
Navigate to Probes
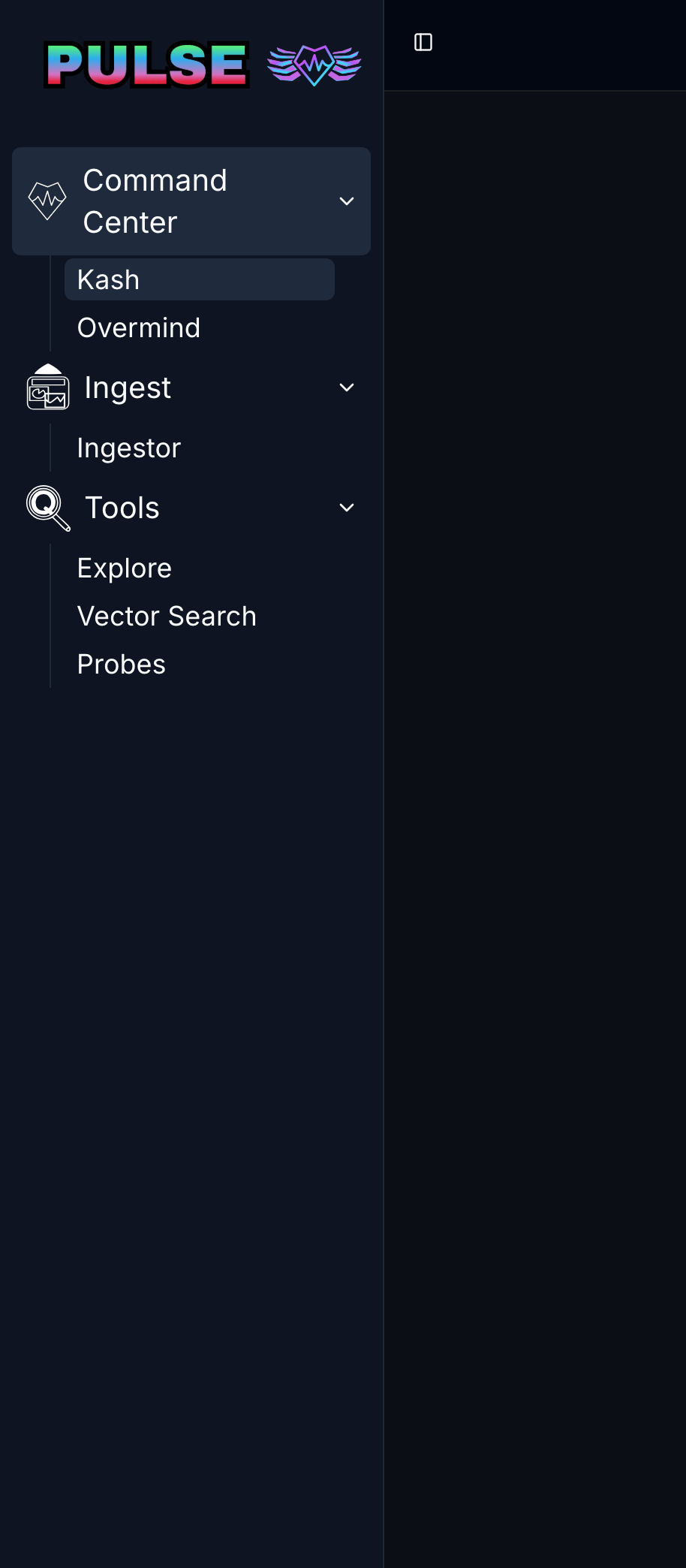point(122,665)
